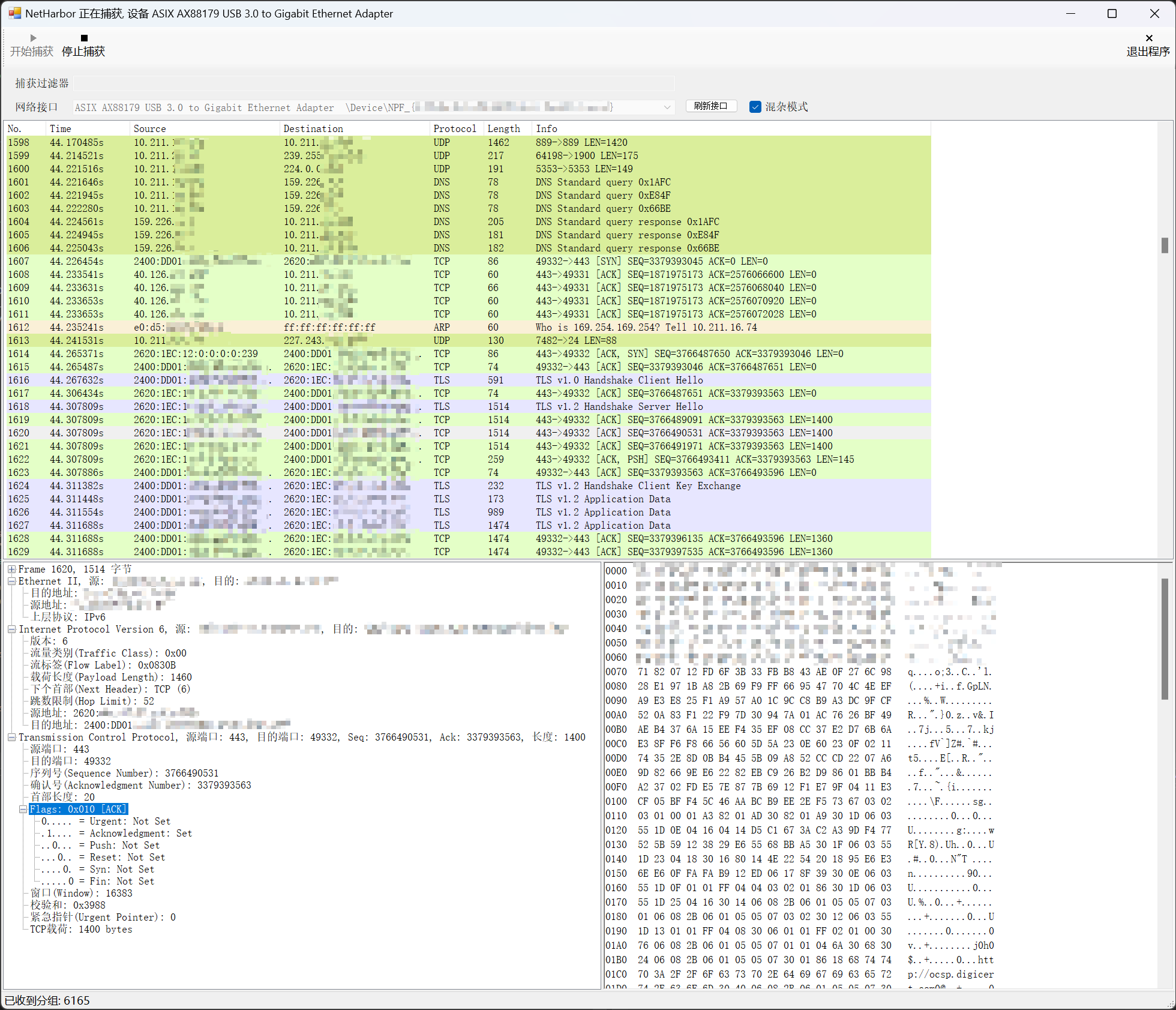
Task: Select the Acknowledgment: Set flag item
Action: pyautogui.click(x=116, y=833)
